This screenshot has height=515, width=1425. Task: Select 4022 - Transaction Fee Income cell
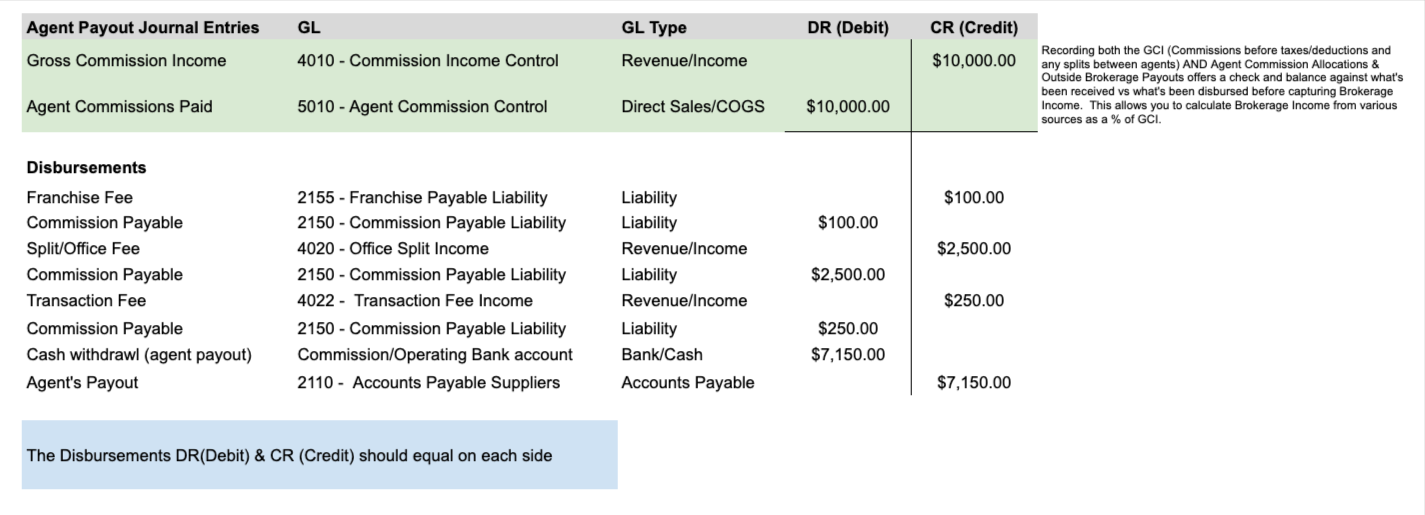(415, 300)
